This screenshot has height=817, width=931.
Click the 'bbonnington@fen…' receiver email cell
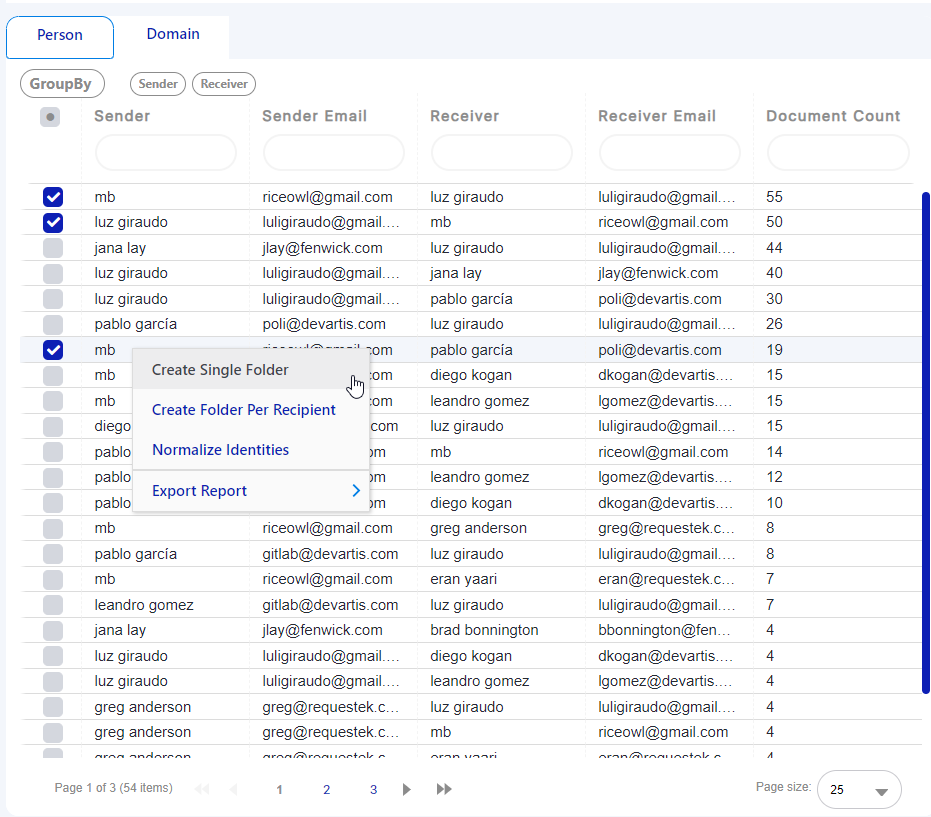point(664,630)
